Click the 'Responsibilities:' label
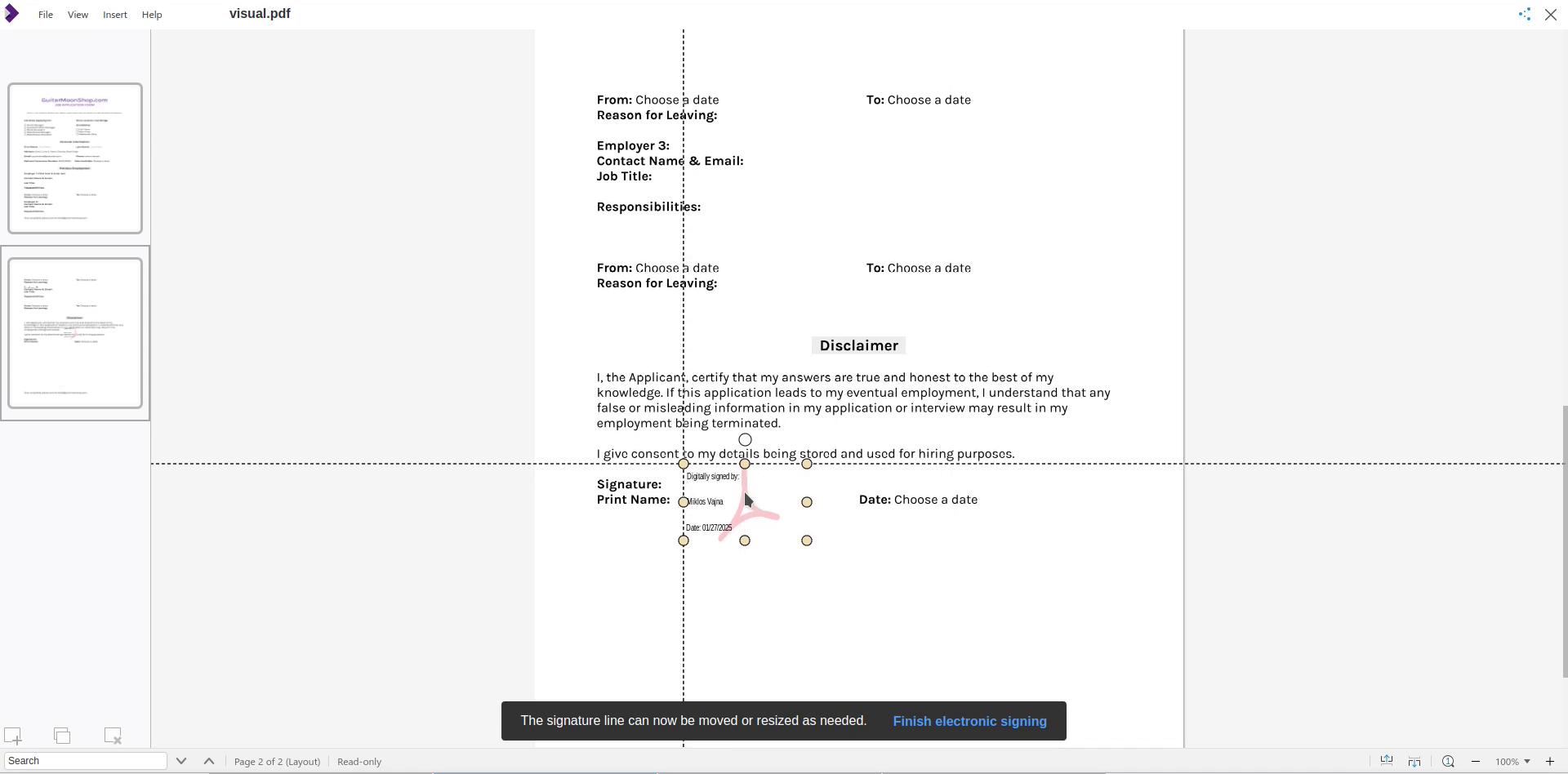Screen dimensions: 1568x774 [x=648, y=207]
